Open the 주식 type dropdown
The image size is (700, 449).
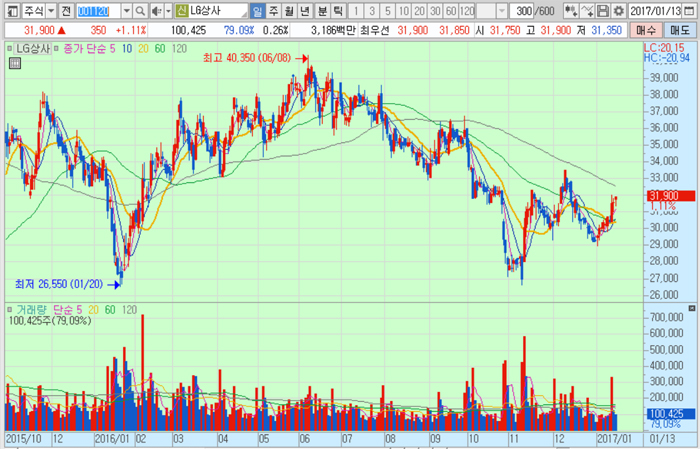tap(50, 10)
